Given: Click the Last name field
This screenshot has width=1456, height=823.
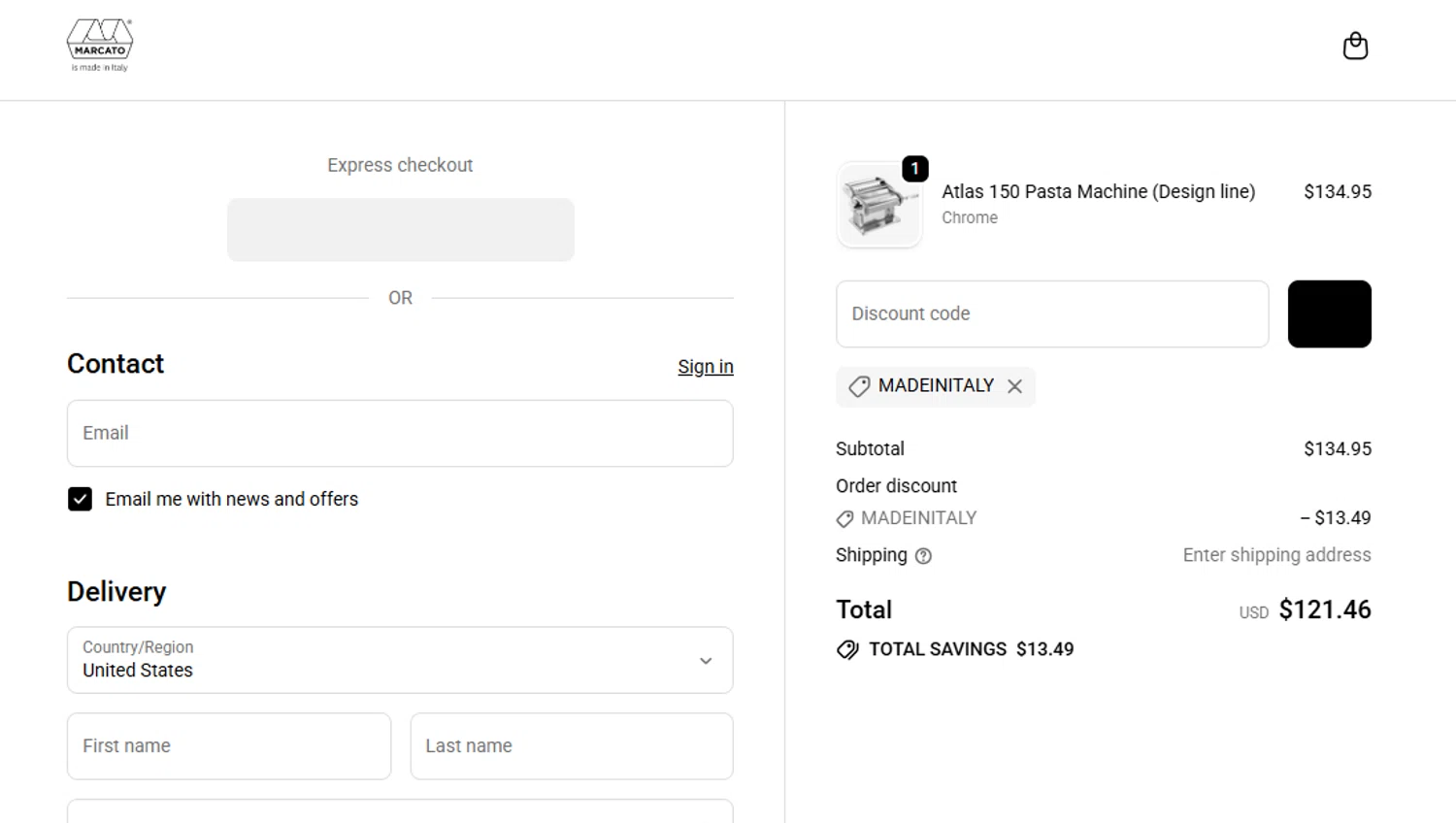Looking at the screenshot, I should point(572,746).
